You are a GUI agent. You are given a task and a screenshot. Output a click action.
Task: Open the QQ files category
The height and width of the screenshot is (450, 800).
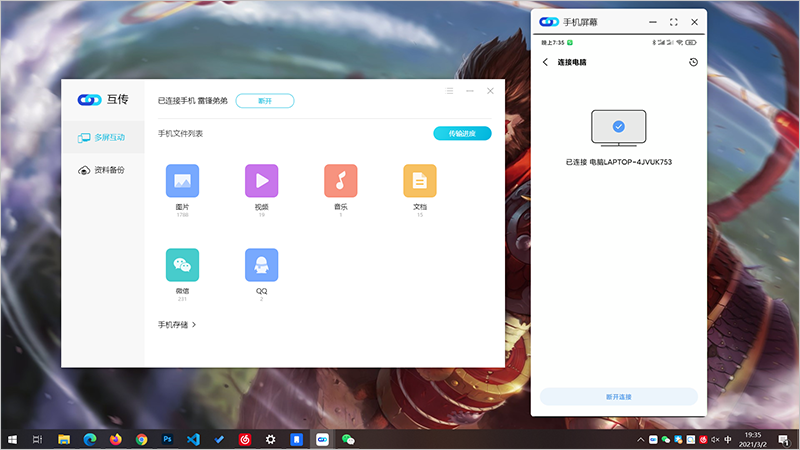coord(262,265)
